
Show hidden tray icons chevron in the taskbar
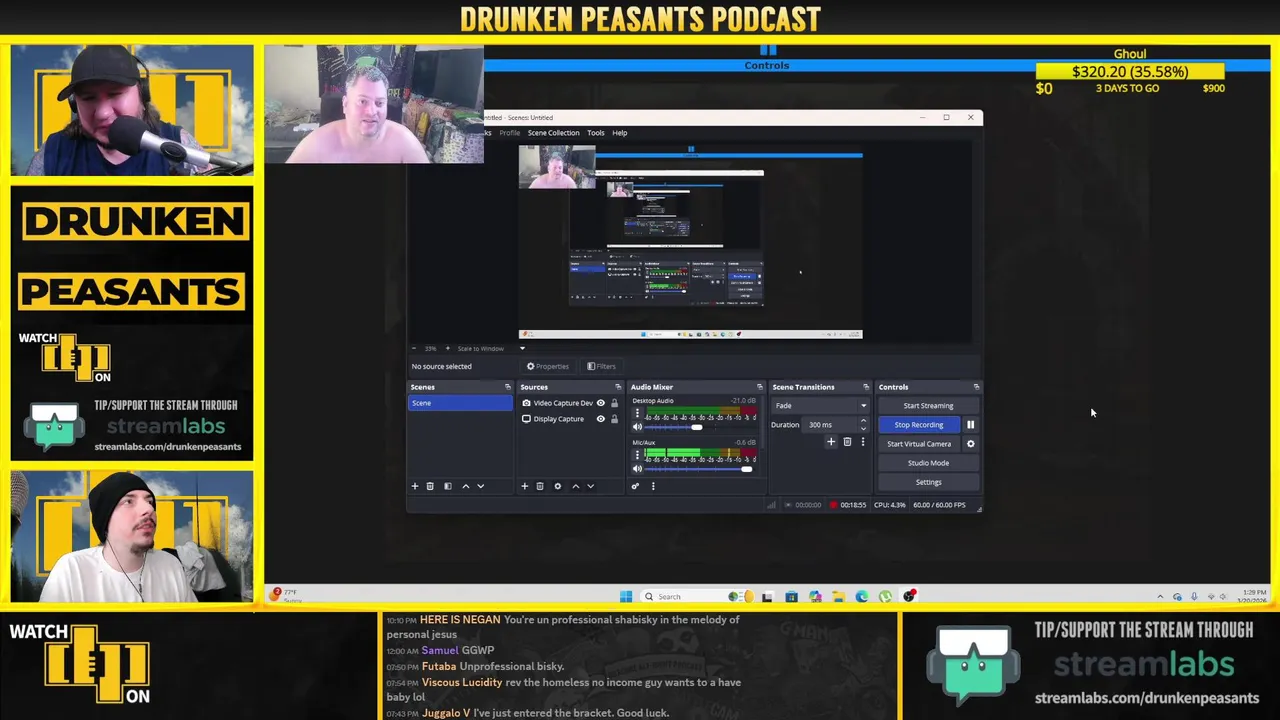point(1160,597)
